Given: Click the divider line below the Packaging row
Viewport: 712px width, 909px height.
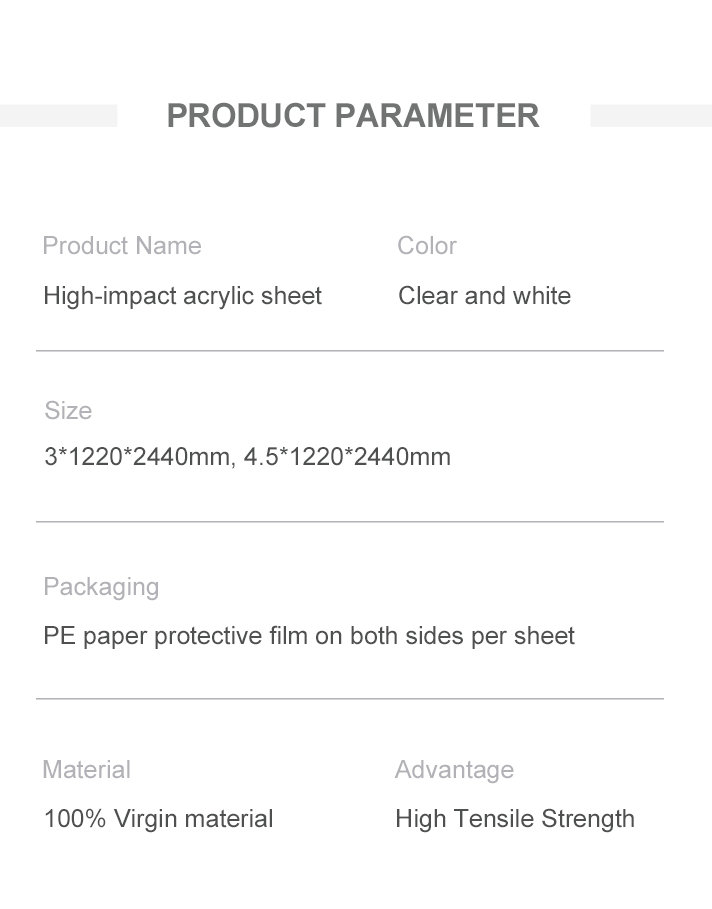Looking at the screenshot, I should 350,698.
